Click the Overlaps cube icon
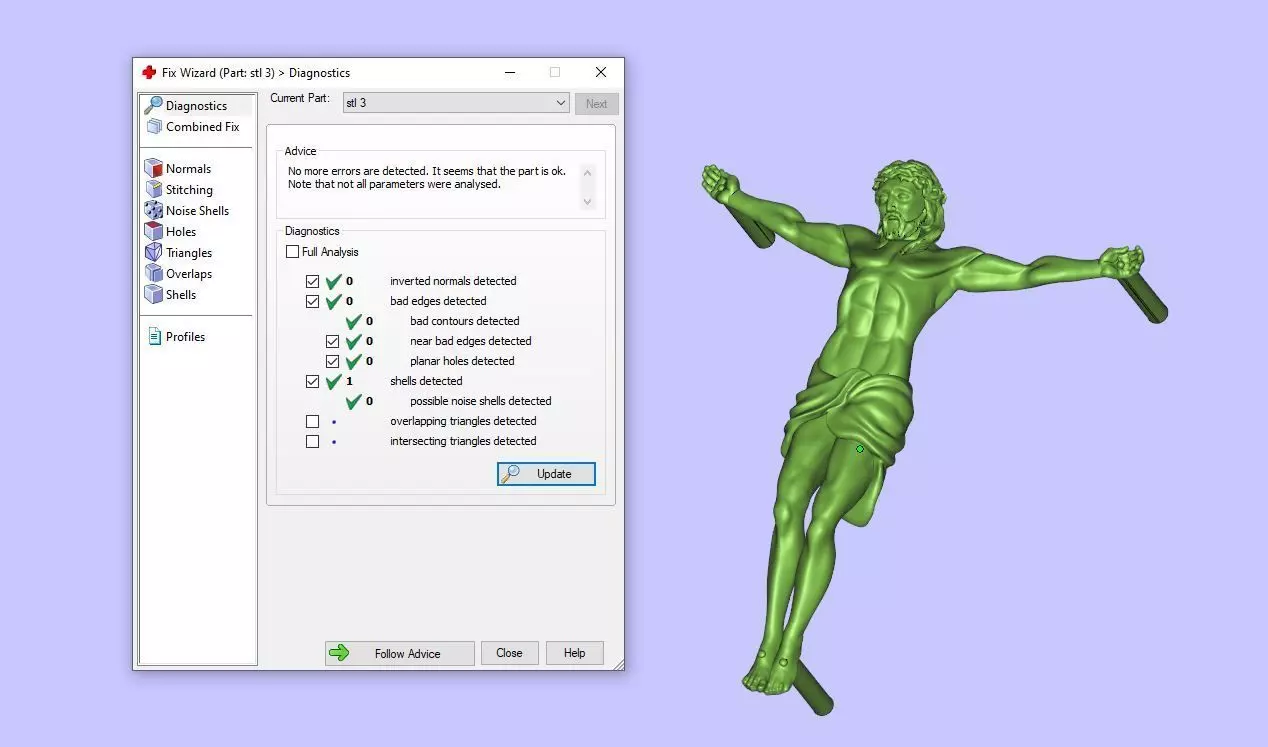This screenshot has height=747, width=1268. (x=153, y=273)
